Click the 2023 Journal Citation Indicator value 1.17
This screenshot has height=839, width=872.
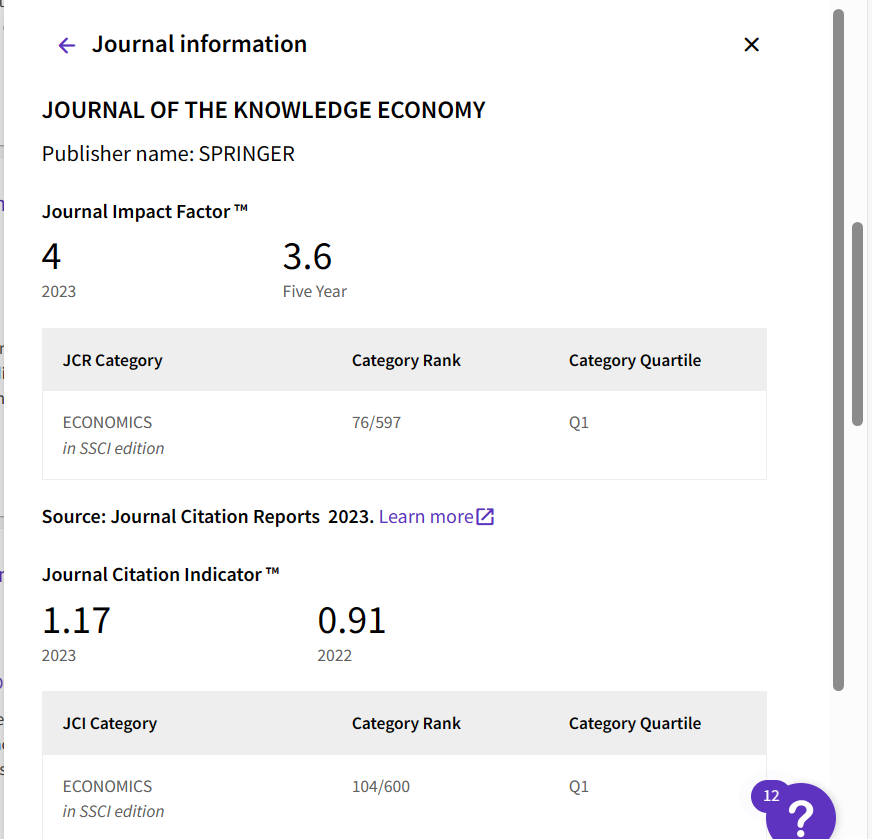[76, 621]
